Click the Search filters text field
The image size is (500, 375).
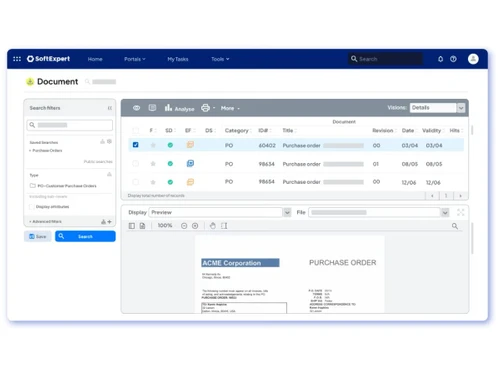click(x=70, y=125)
